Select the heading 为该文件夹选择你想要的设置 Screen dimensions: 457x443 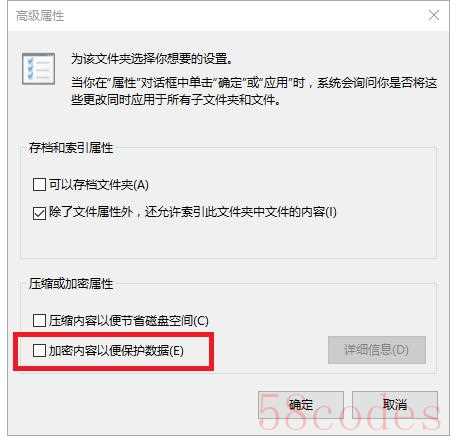pyautogui.click(x=152, y=59)
